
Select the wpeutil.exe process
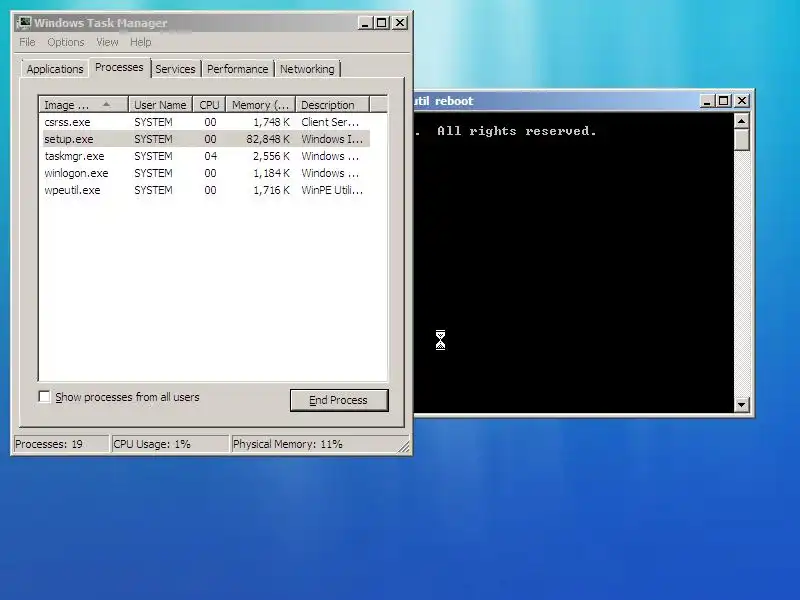pyautogui.click(x=205, y=190)
